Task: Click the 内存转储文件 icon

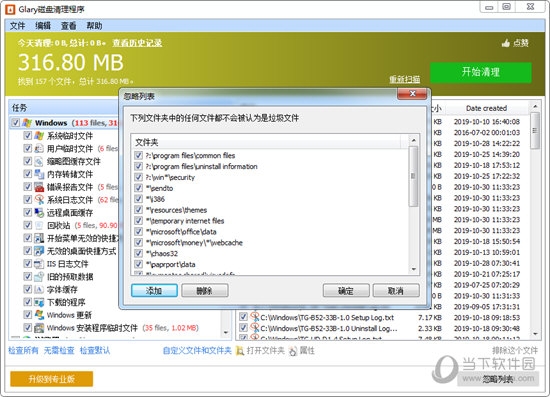Action: tap(39, 174)
